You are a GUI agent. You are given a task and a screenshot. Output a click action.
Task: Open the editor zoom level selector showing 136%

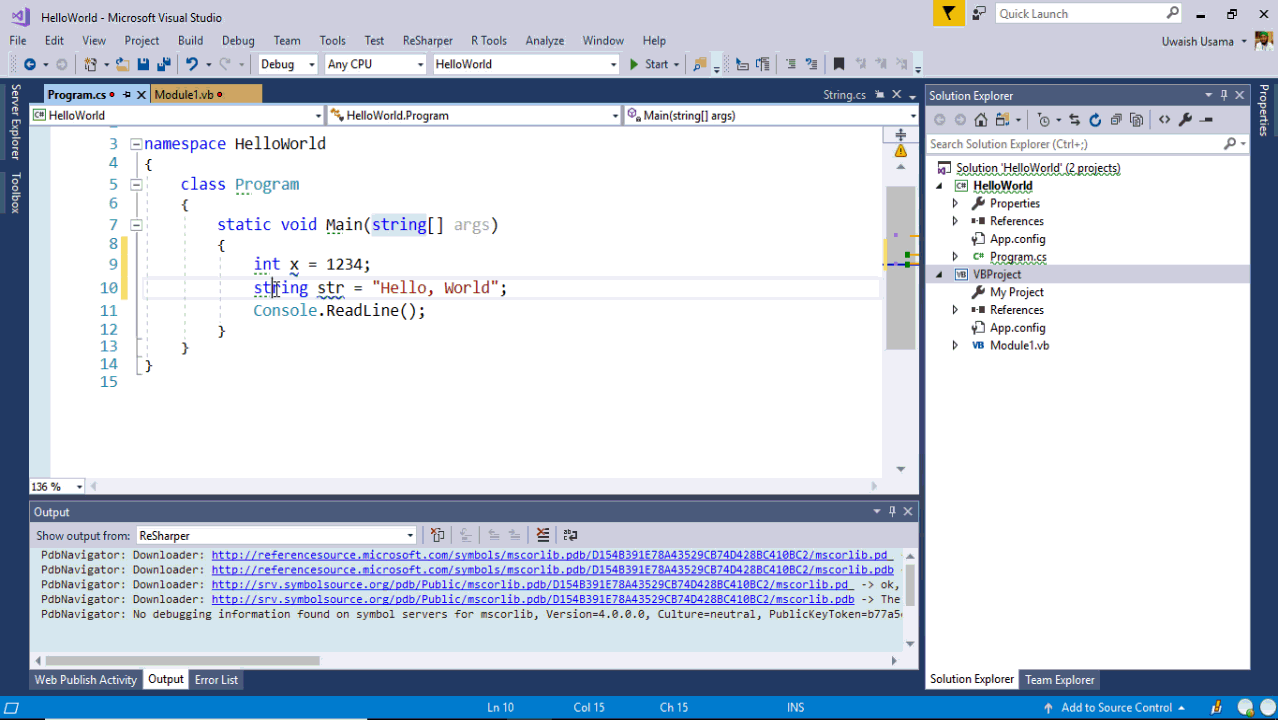(x=56, y=486)
